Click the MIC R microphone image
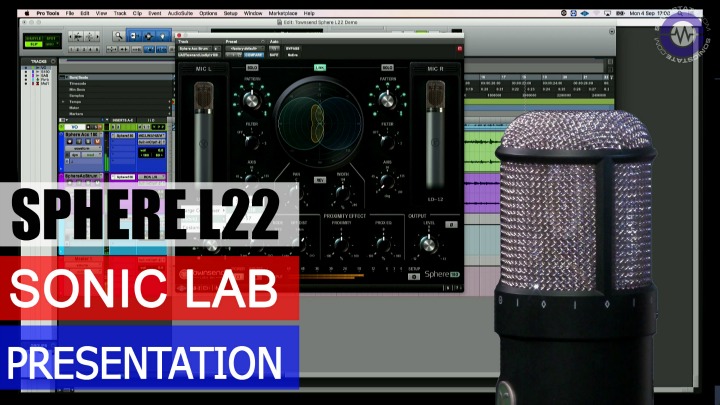720x405 pixels. pyautogui.click(x=435, y=133)
